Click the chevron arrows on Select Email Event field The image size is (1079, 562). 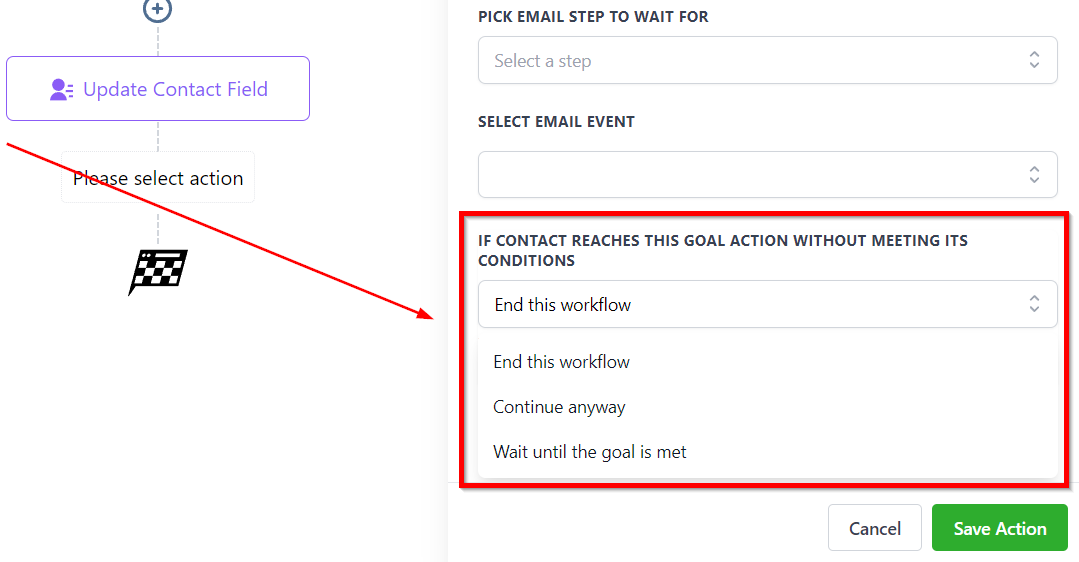point(1034,175)
